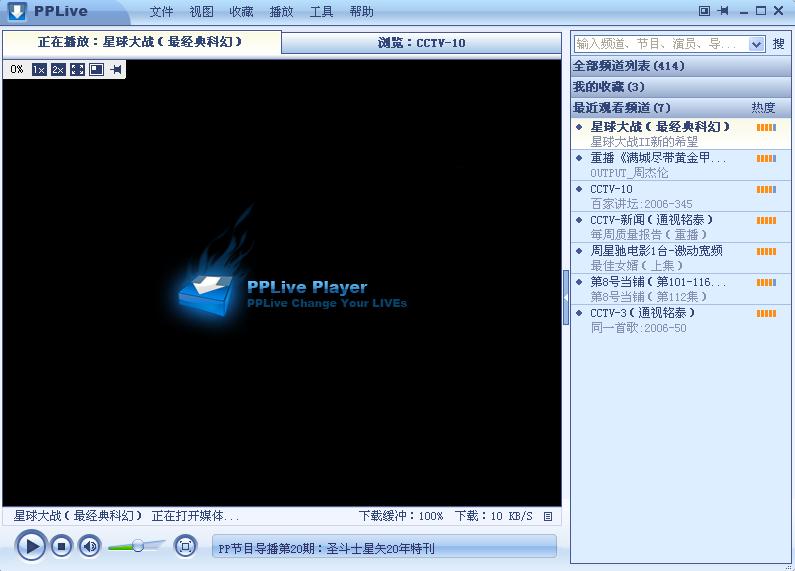Viewport: 795px width, 571px height.
Task: Collapse channel panel with side splitter arrow
Action: [x=566, y=298]
